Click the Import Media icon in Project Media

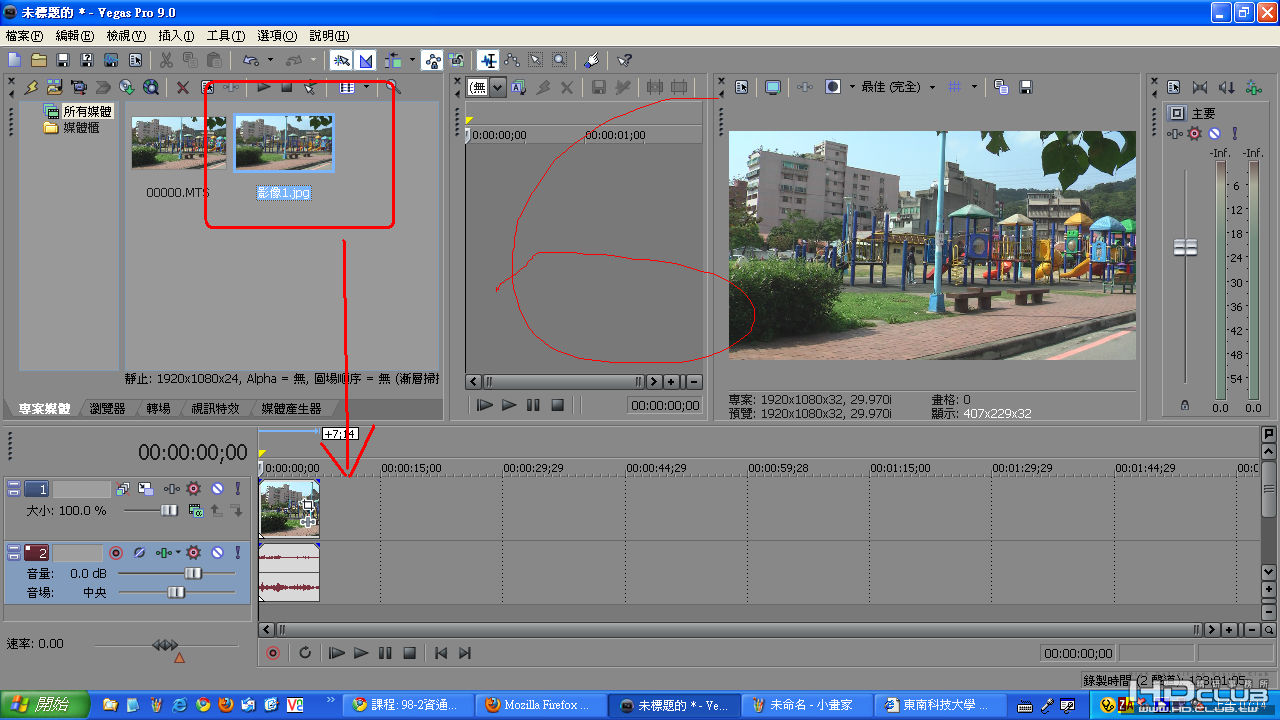54,87
